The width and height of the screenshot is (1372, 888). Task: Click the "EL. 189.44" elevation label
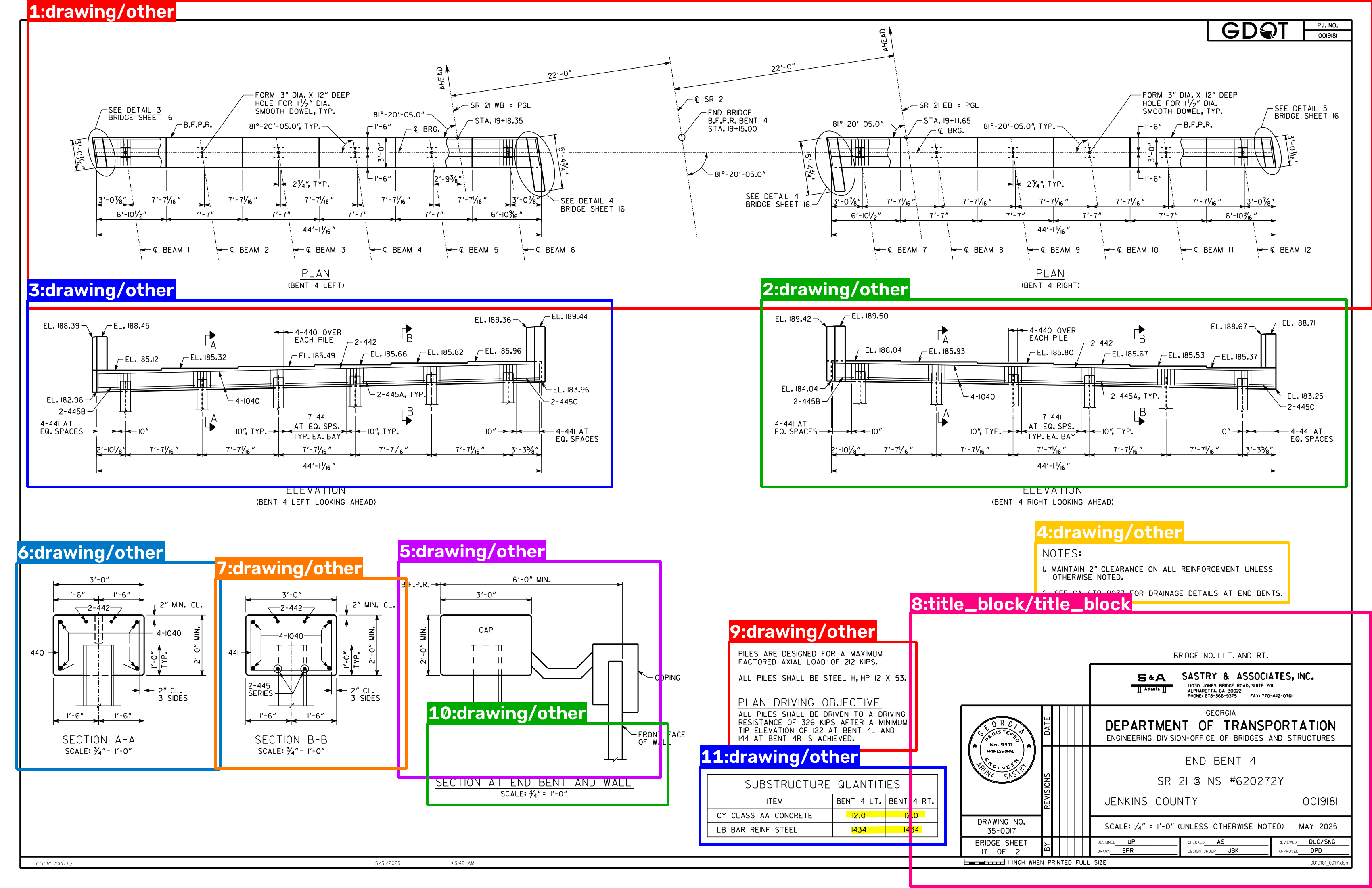[x=569, y=316]
